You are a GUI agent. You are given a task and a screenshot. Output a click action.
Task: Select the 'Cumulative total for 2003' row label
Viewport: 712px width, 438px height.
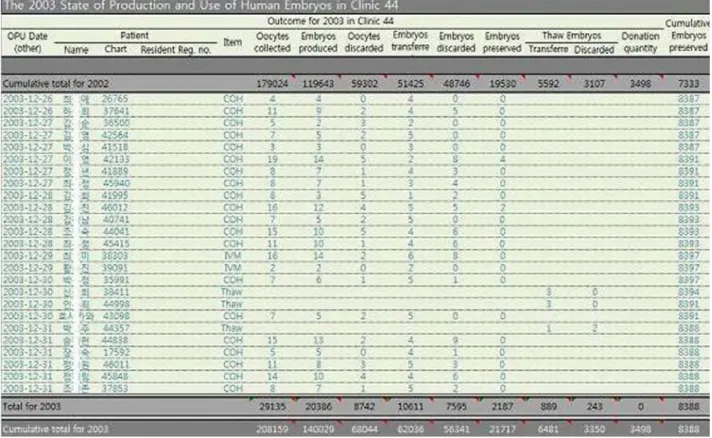coord(55,429)
